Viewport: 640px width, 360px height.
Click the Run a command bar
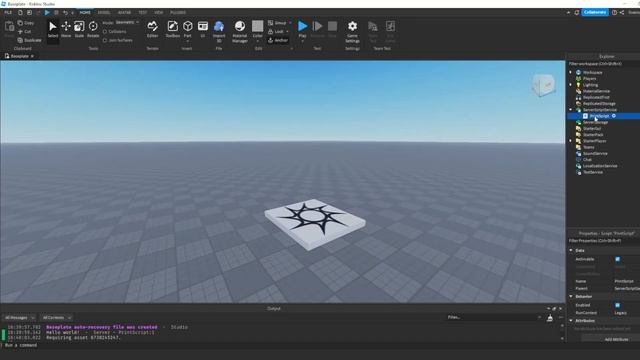click(x=282, y=345)
